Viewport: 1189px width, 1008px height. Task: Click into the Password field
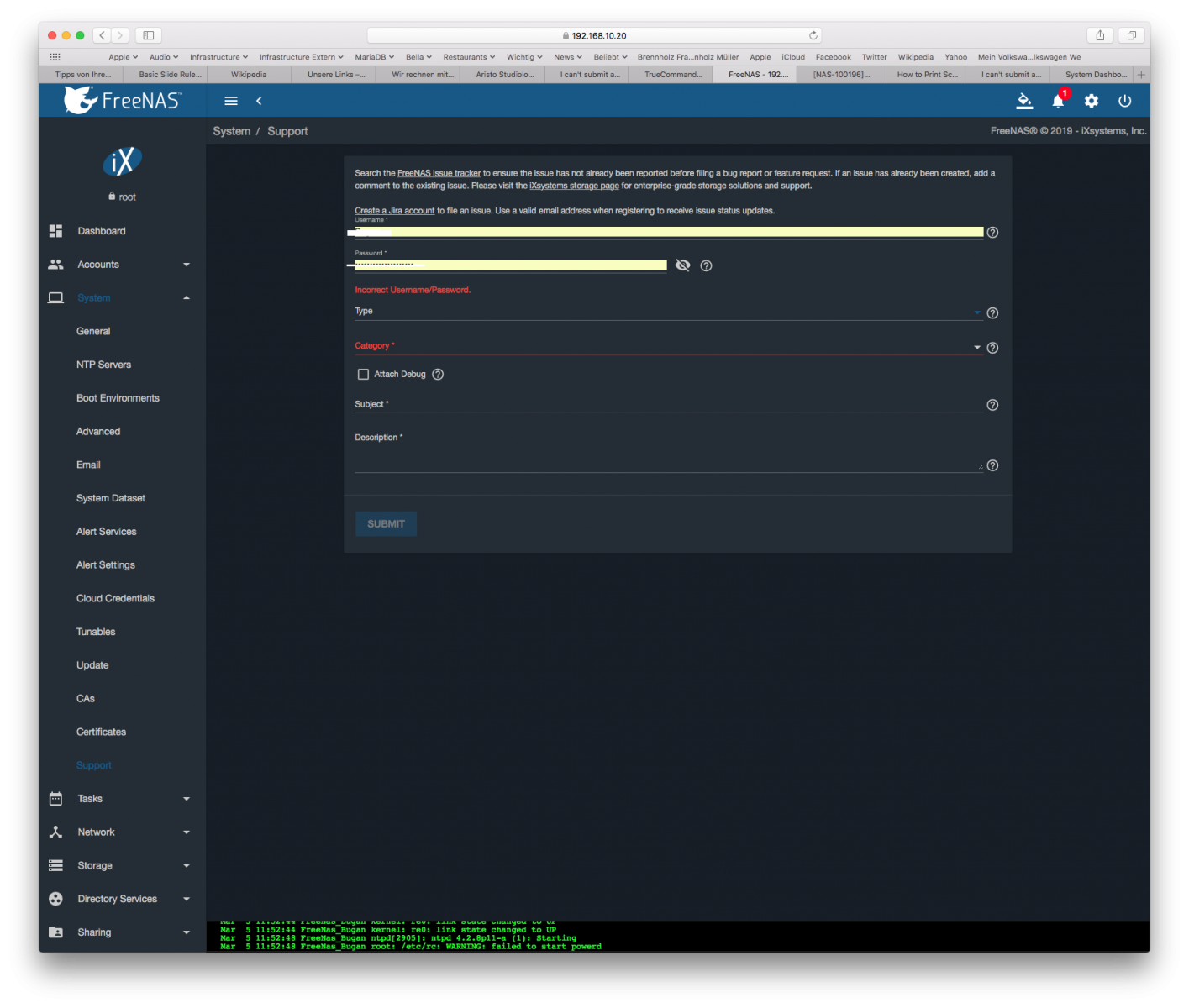click(x=510, y=265)
